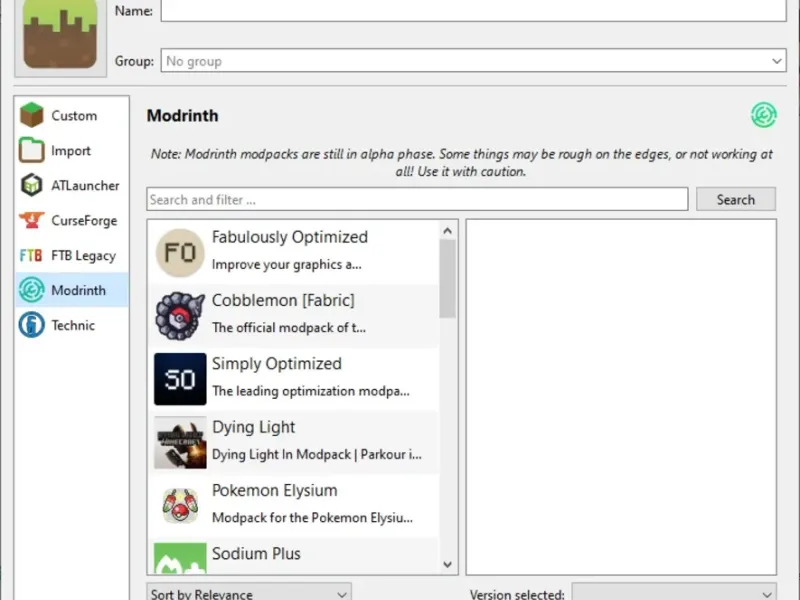The width and height of the screenshot is (800, 600).
Task: Click the Simply Optimized SO icon
Action: [x=180, y=379]
